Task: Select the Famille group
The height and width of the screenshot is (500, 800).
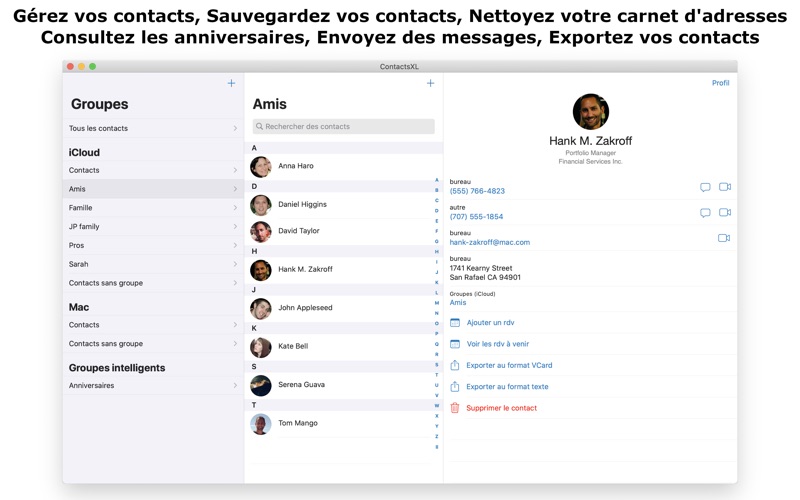Action: click(153, 208)
